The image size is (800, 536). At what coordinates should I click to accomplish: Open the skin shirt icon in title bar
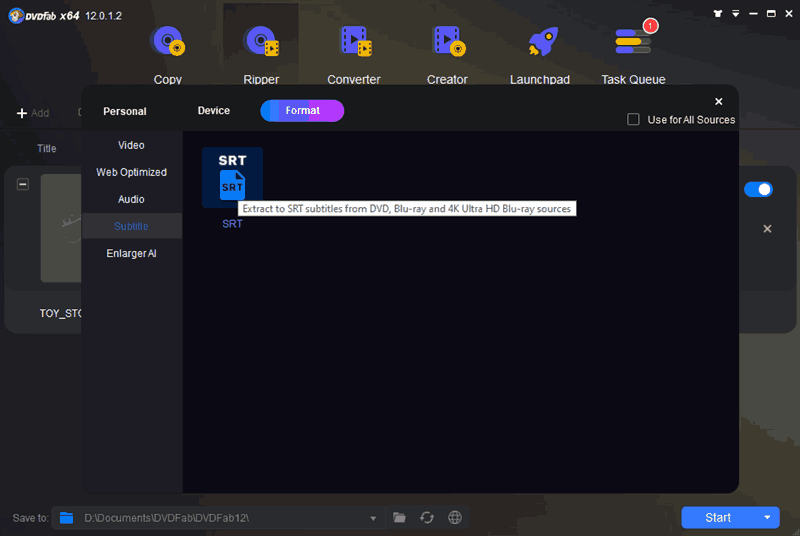pos(718,14)
